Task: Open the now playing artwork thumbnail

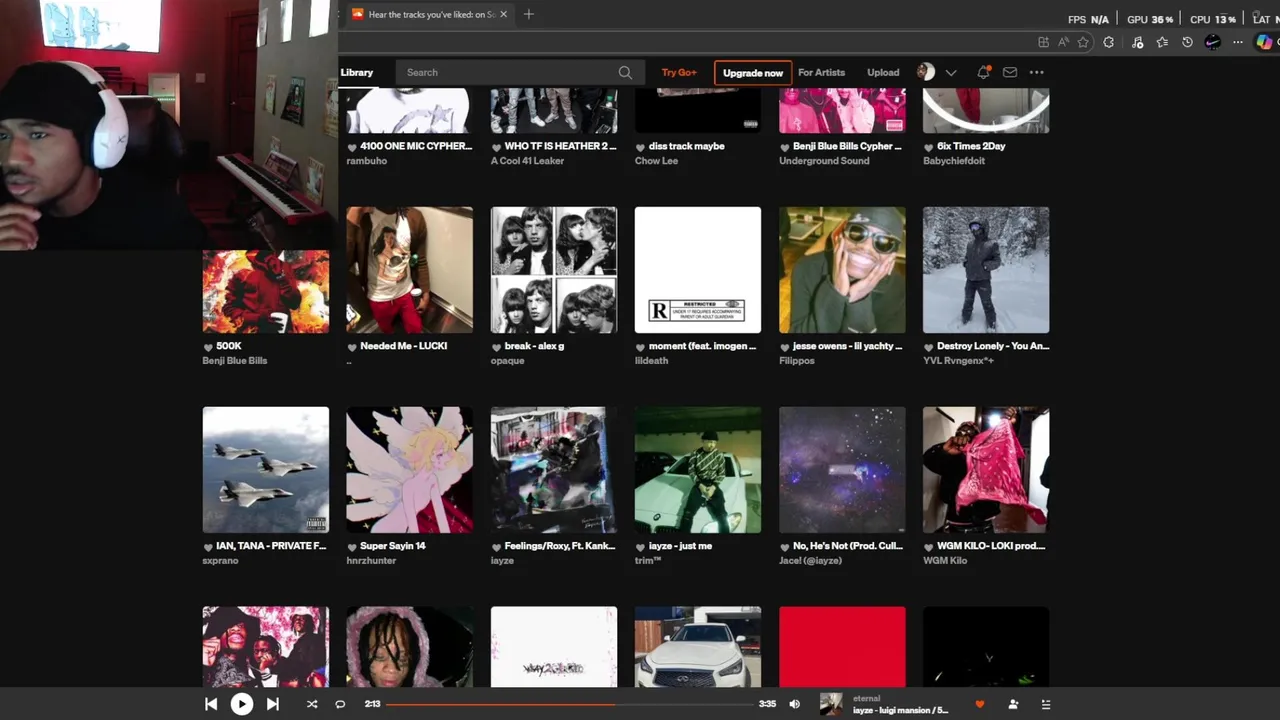Action: coord(831,704)
